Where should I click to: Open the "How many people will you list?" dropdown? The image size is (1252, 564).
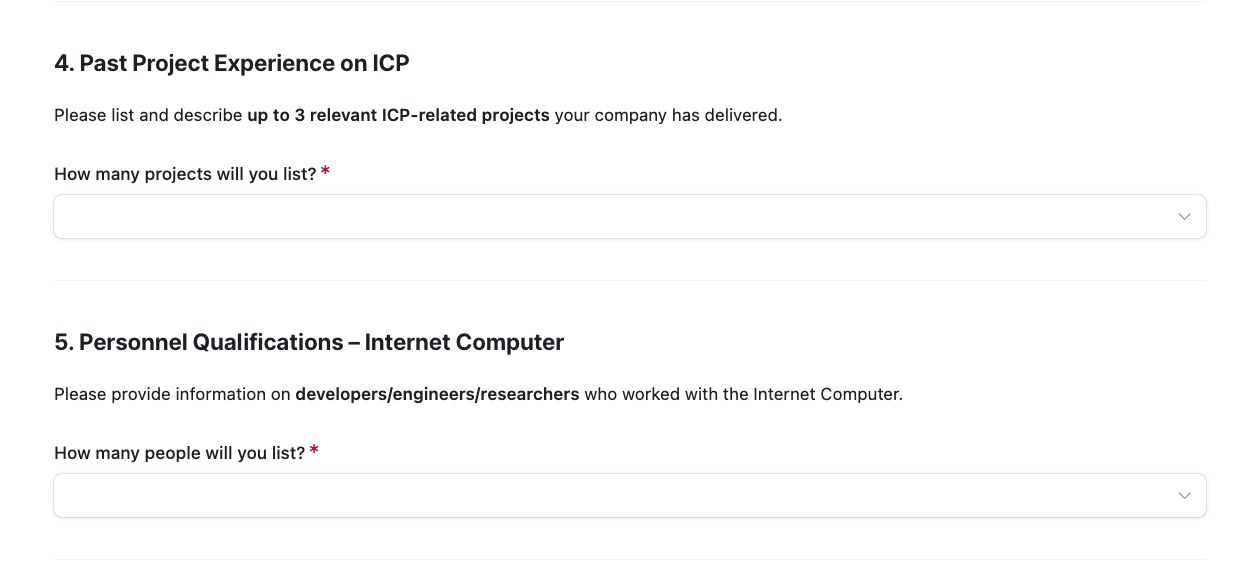coord(630,495)
